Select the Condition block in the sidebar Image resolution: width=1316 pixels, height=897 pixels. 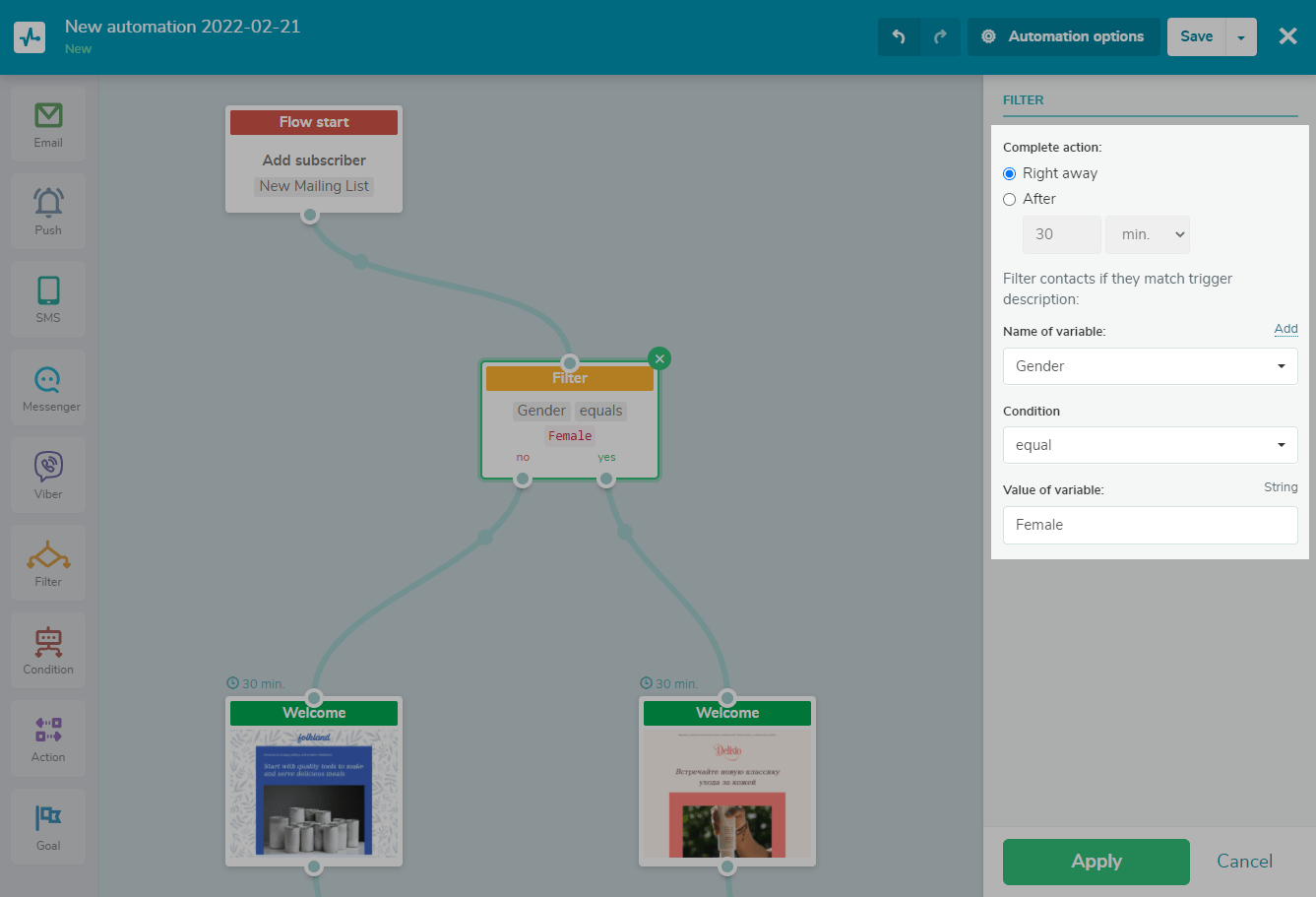pos(47,649)
